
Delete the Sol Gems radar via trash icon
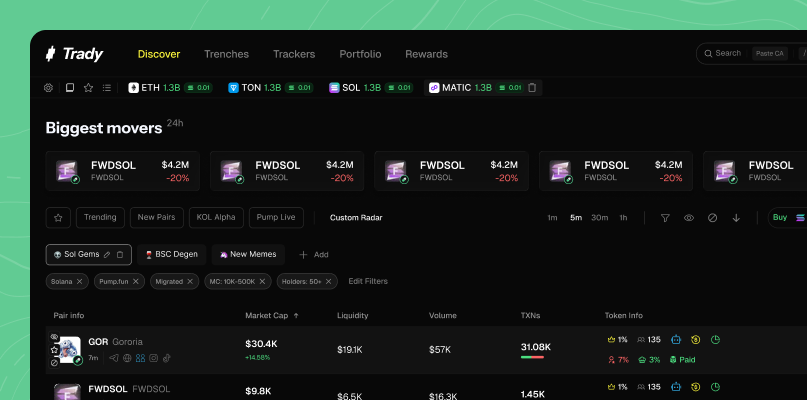pos(120,254)
